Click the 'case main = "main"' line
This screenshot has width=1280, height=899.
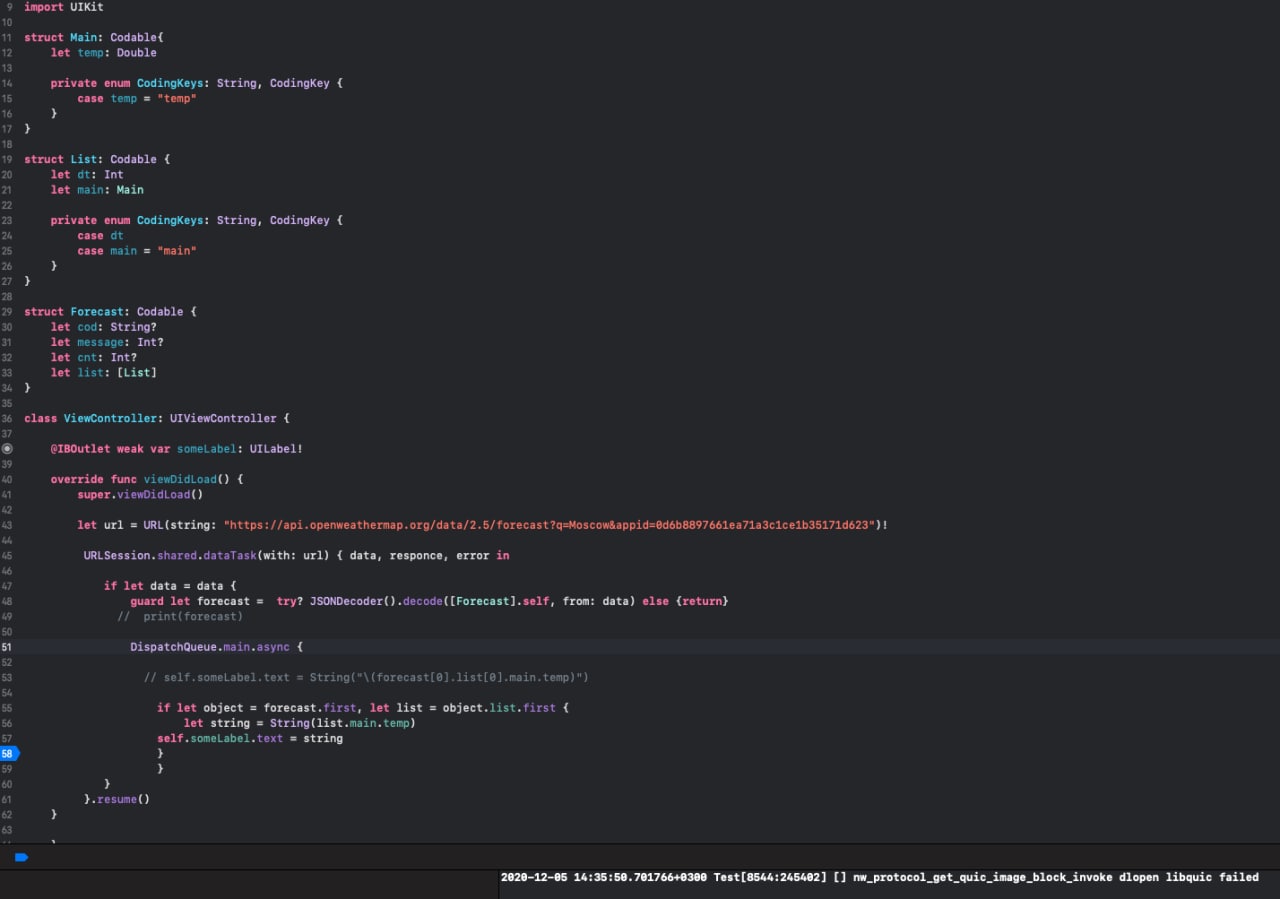click(137, 250)
